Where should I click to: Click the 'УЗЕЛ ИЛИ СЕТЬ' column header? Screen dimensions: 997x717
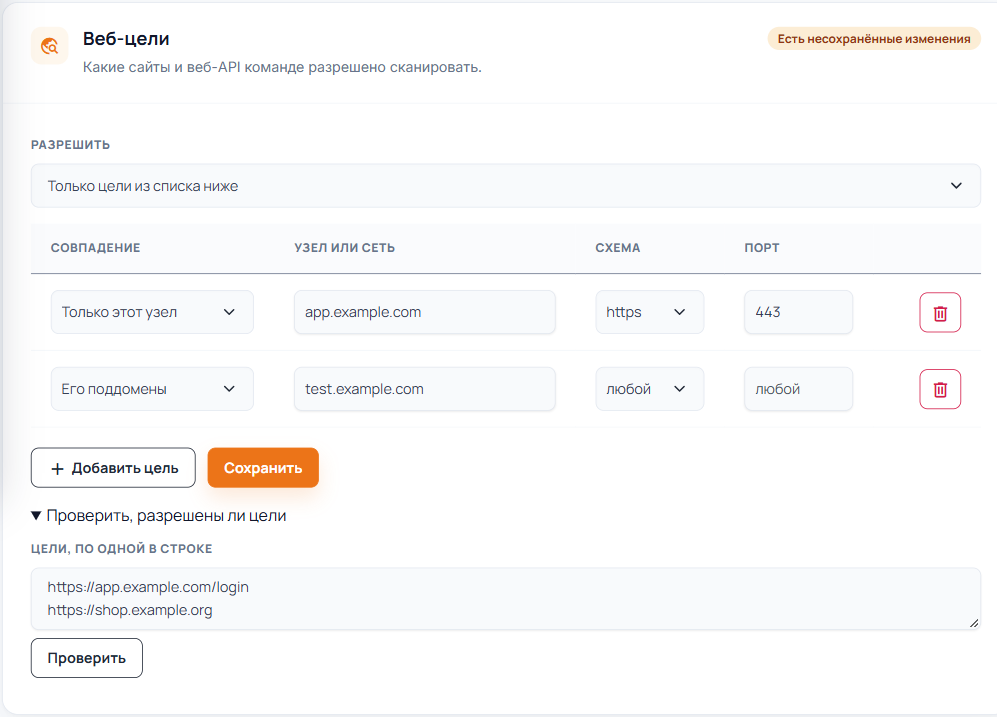pyautogui.click(x=345, y=248)
